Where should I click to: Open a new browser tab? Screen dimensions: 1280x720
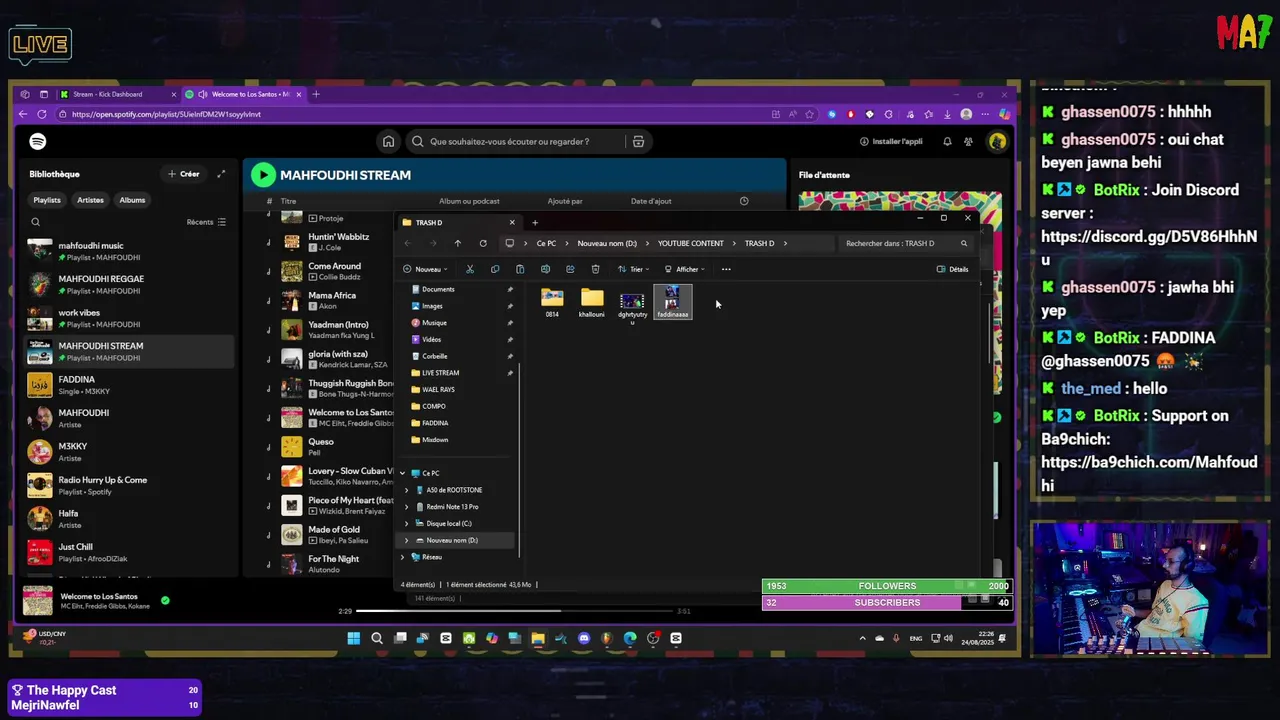click(x=316, y=94)
